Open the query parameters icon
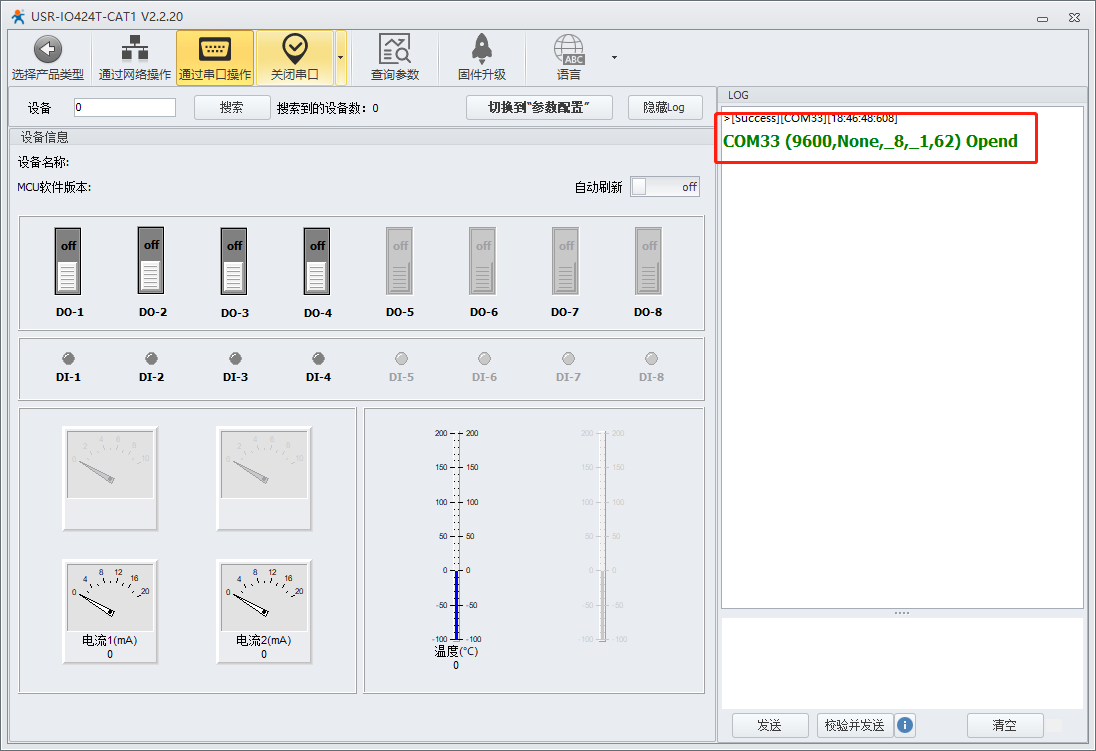This screenshot has width=1096, height=751. click(395, 49)
